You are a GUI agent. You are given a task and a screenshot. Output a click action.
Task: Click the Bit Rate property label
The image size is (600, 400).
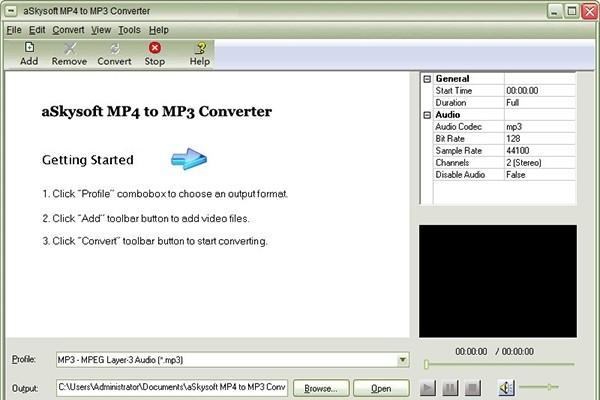(450, 139)
